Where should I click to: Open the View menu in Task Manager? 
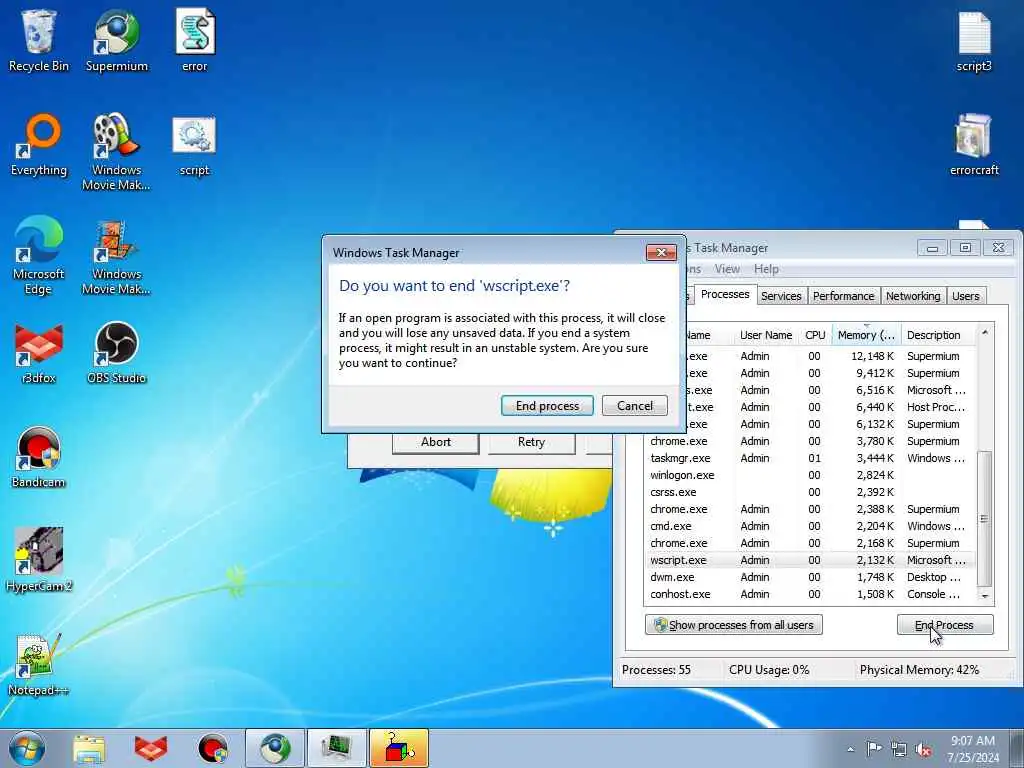727,269
